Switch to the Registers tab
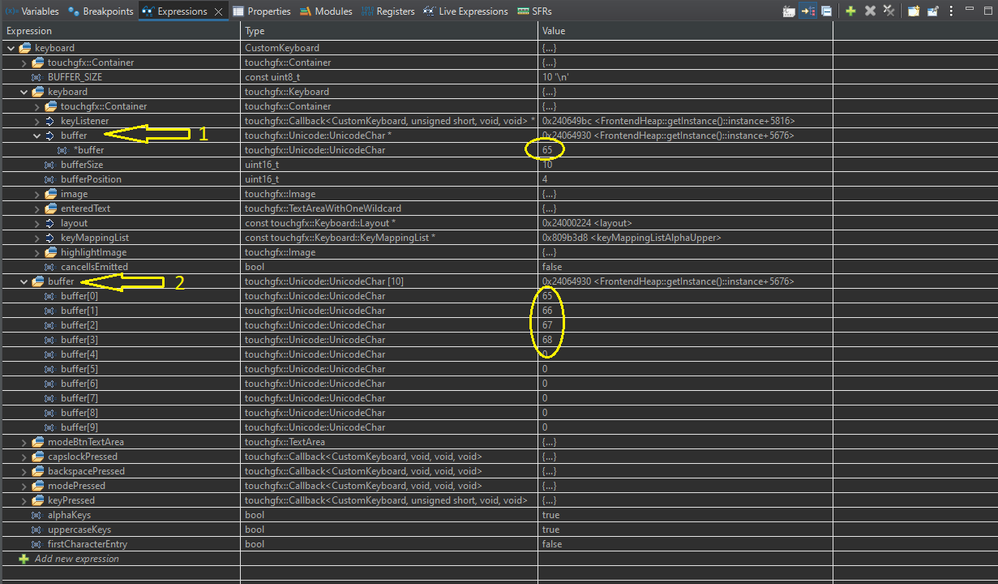This screenshot has width=998, height=584. pos(388,11)
